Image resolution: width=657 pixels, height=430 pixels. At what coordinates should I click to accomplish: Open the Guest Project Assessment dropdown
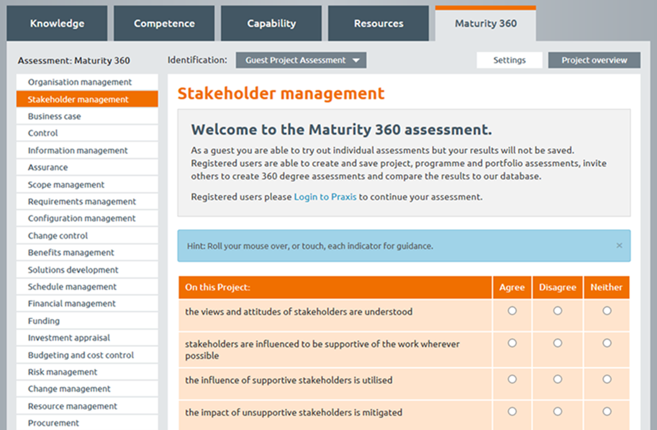click(x=301, y=60)
